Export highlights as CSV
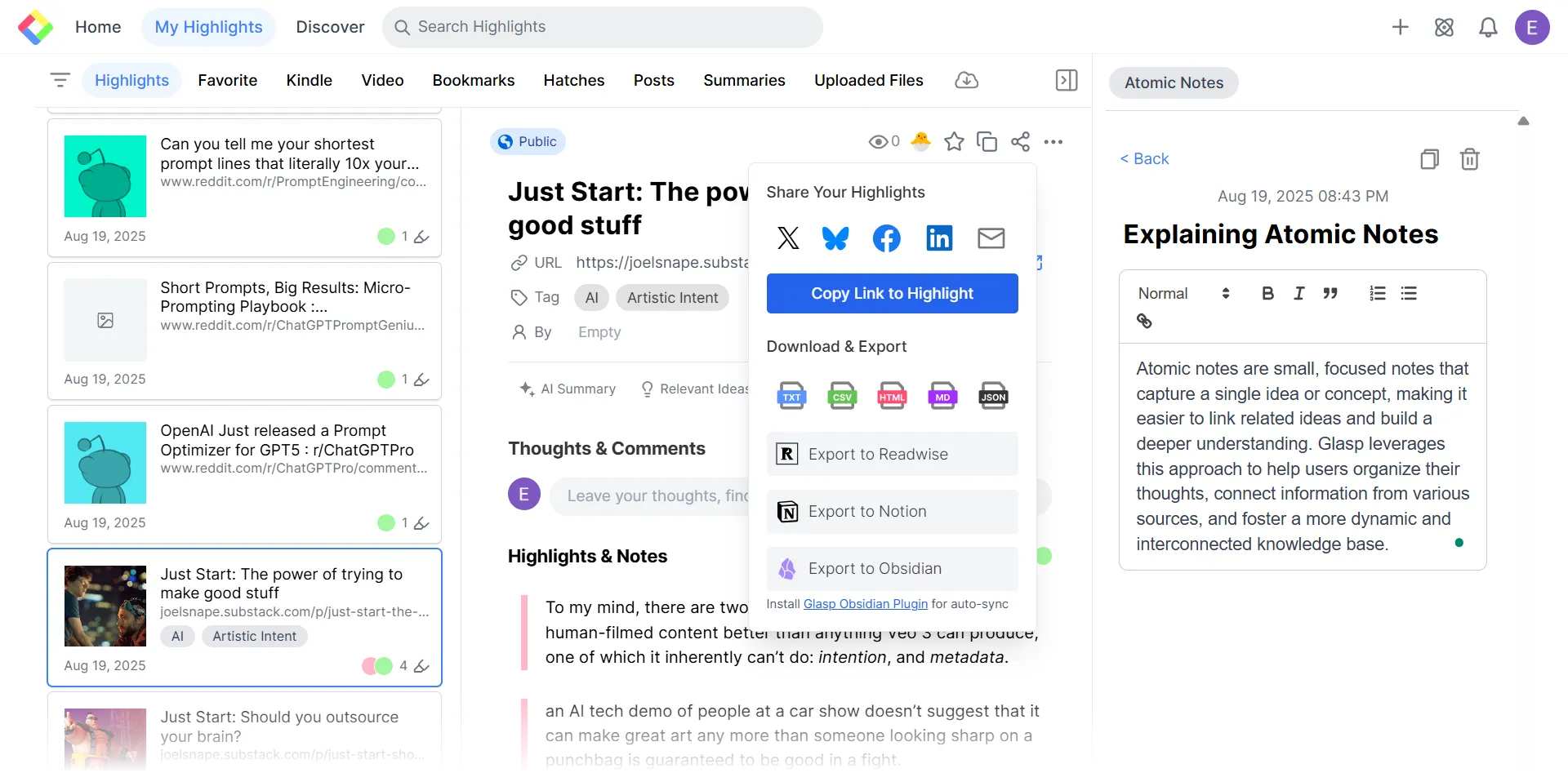This screenshot has height=773, width=1568. pyautogui.click(x=841, y=396)
